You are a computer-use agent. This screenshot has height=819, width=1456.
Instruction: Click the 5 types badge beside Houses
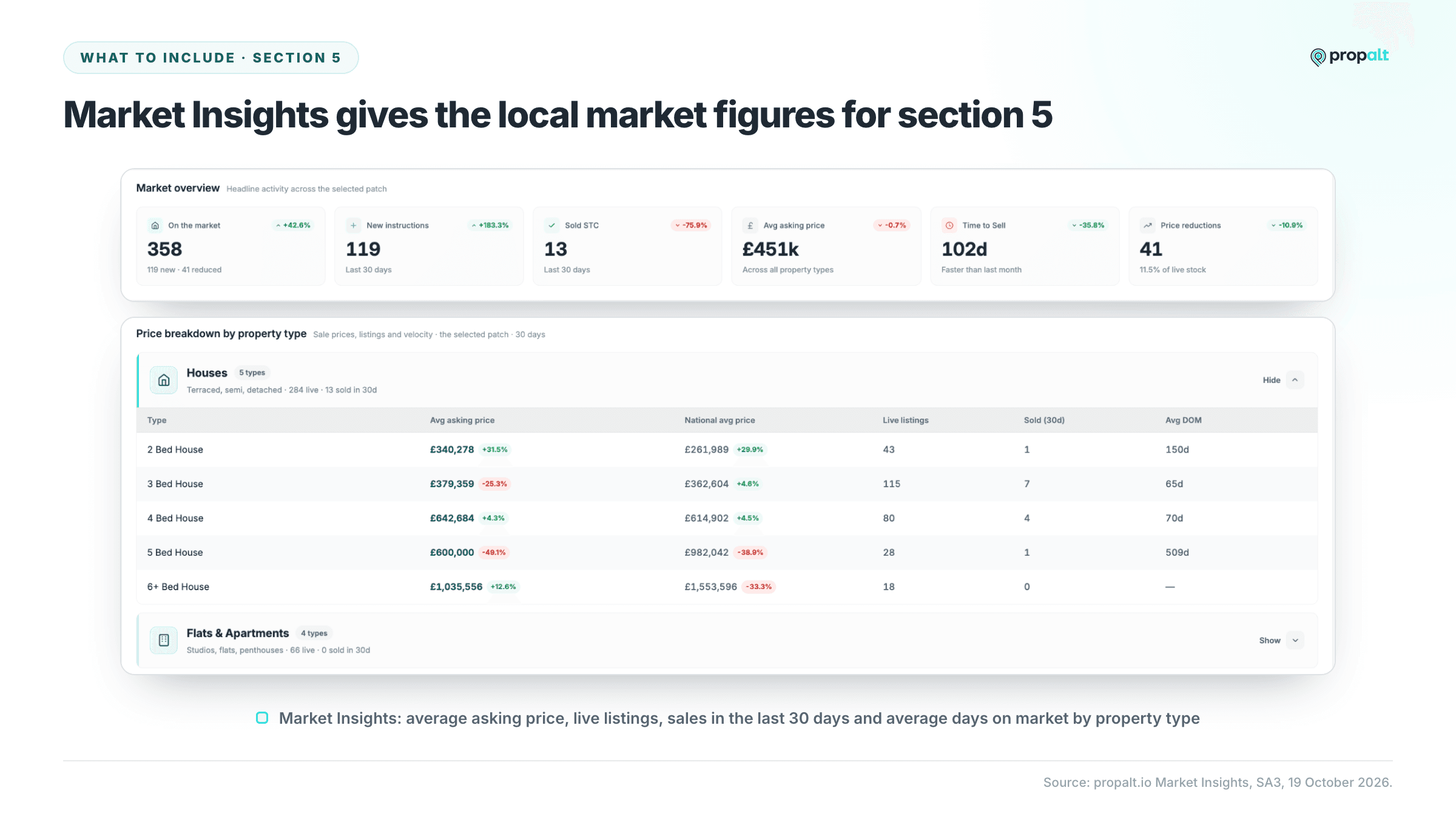(252, 372)
